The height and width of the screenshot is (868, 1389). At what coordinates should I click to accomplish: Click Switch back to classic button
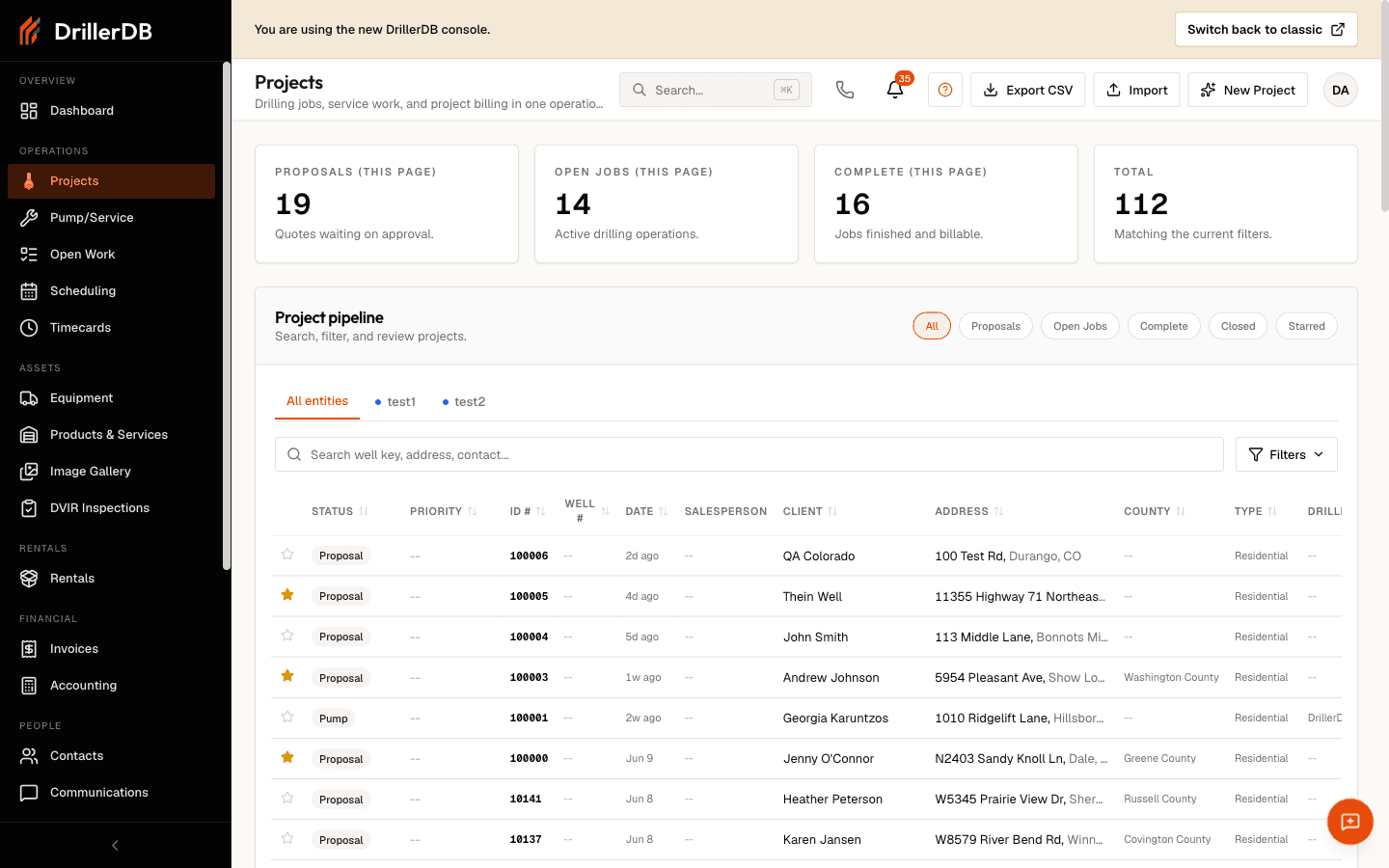tap(1266, 29)
